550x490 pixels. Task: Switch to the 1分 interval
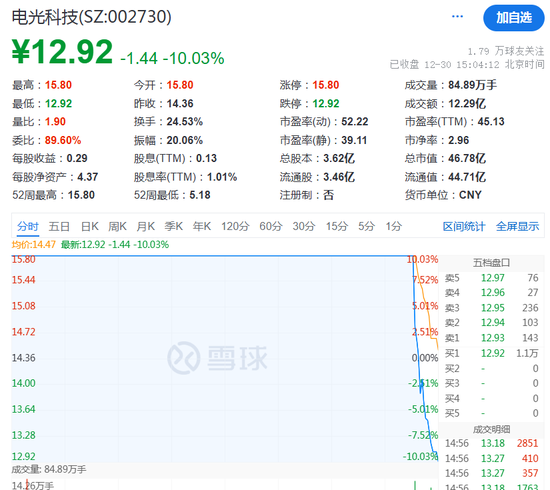(394, 226)
